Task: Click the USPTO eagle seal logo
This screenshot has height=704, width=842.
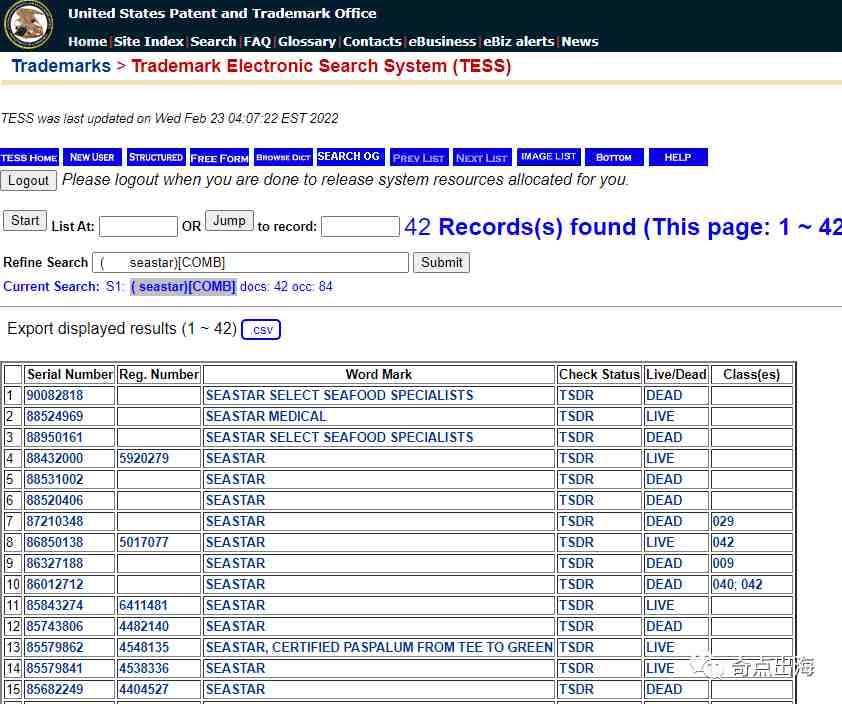Action: coord(28,25)
